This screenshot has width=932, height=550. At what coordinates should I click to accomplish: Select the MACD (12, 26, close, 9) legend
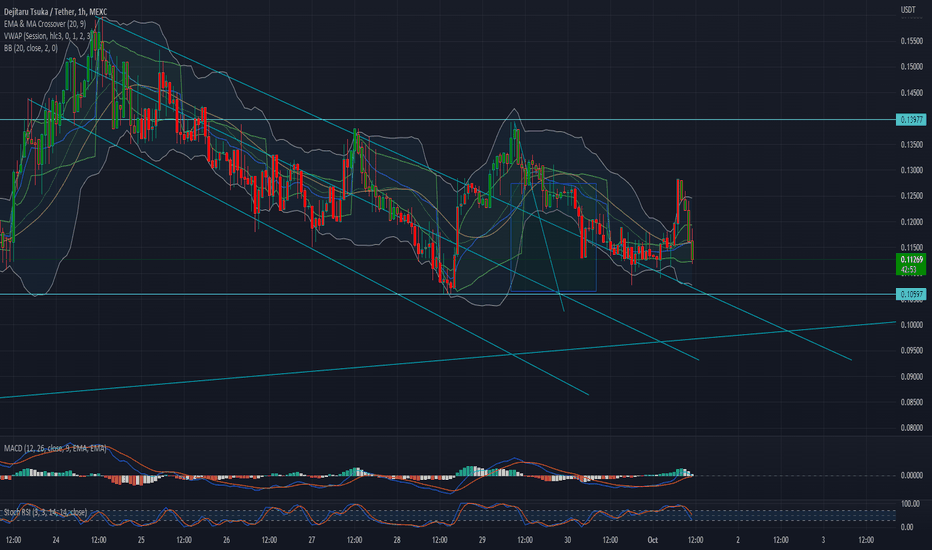click(x=55, y=448)
